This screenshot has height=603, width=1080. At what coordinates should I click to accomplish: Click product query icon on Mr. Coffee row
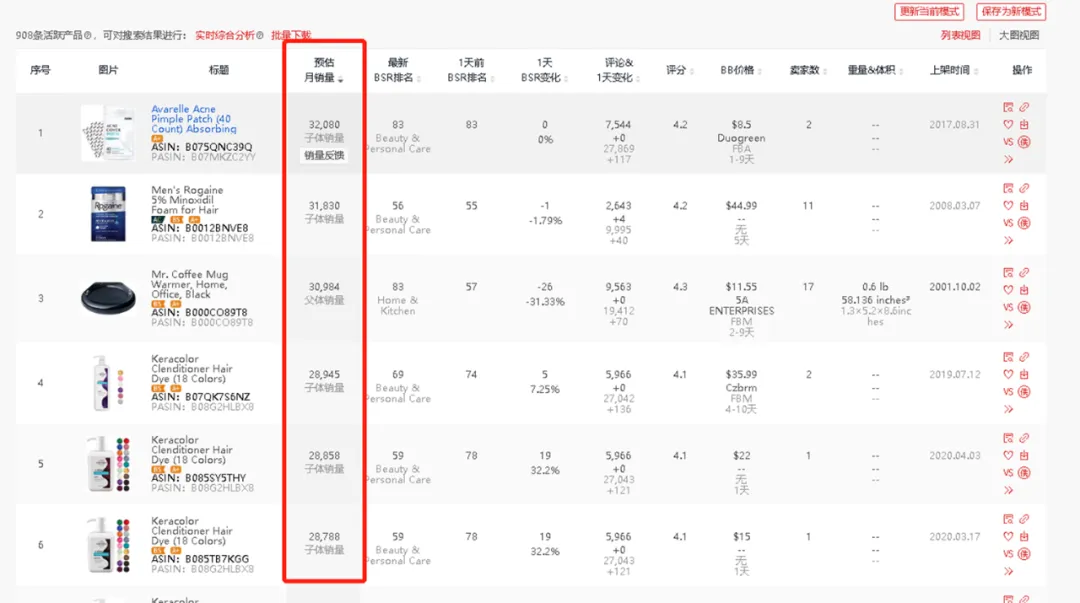coord(1008,273)
